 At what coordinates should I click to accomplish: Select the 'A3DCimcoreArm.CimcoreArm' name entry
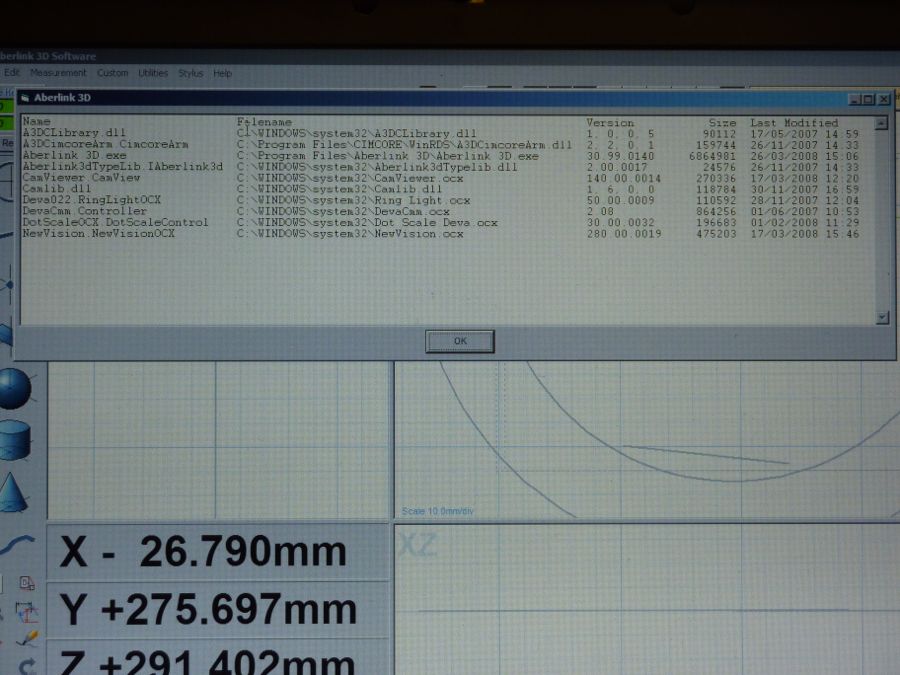coord(105,144)
